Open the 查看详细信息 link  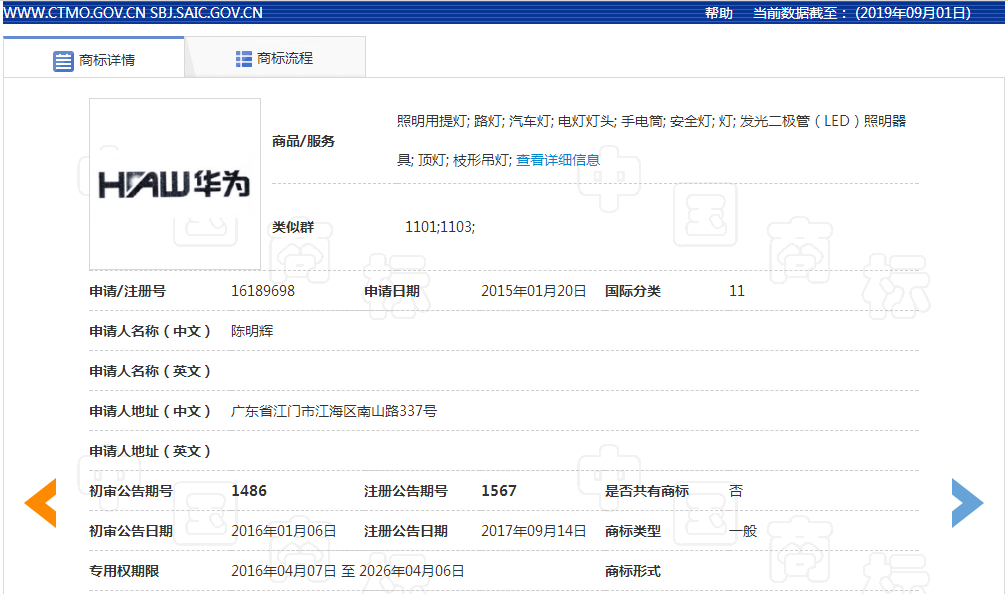click(557, 160)
